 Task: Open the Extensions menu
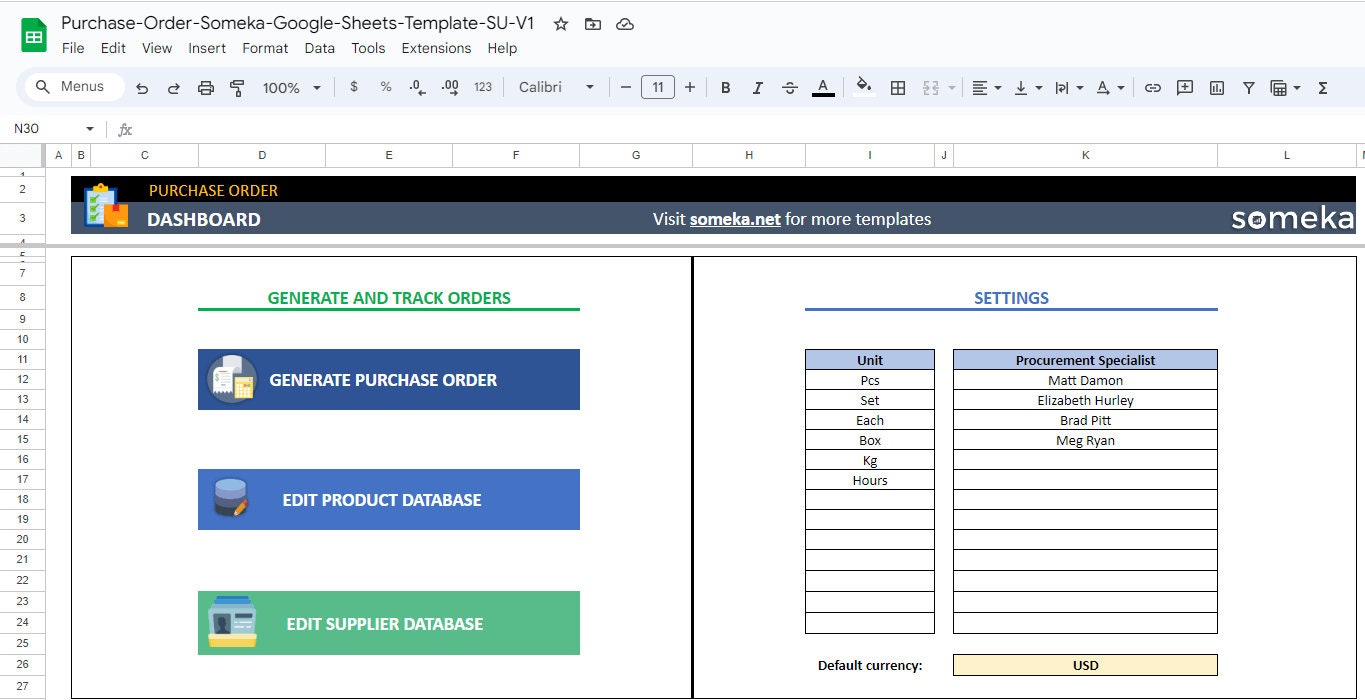click(x=436, y=48)
